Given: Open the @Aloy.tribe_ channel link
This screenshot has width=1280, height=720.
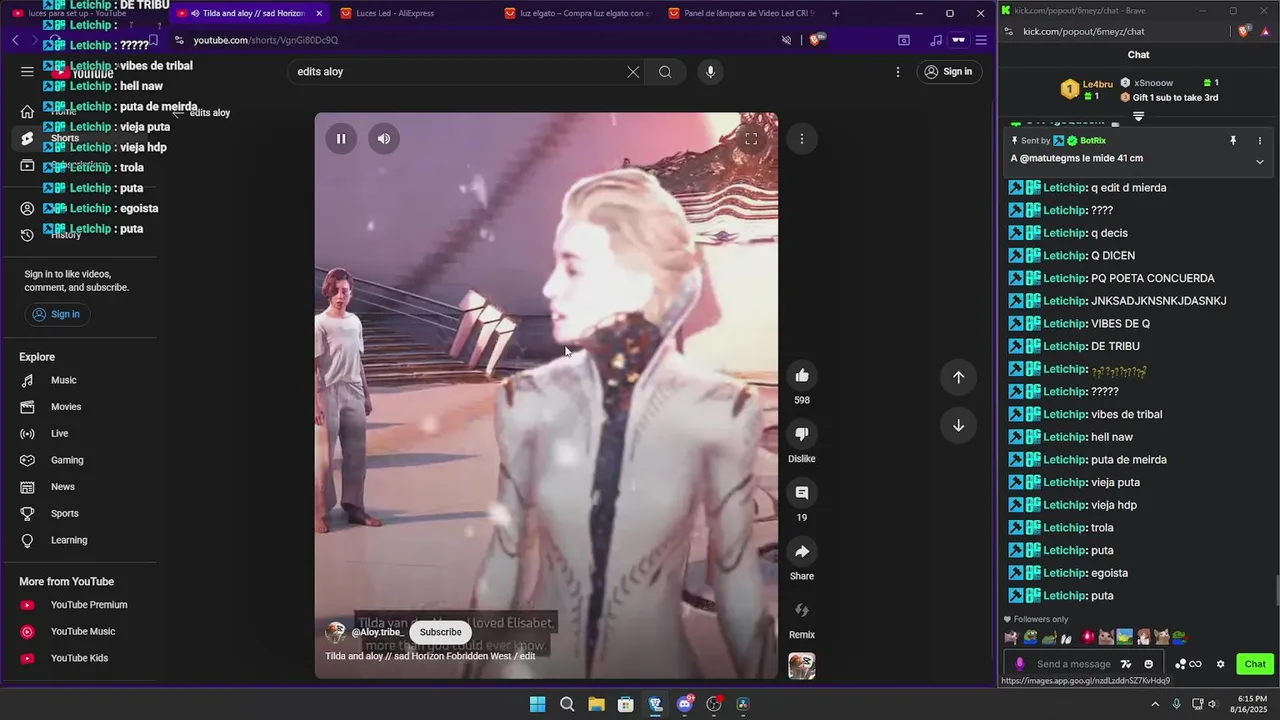Looking at the screenshot, I should (377, 632).
